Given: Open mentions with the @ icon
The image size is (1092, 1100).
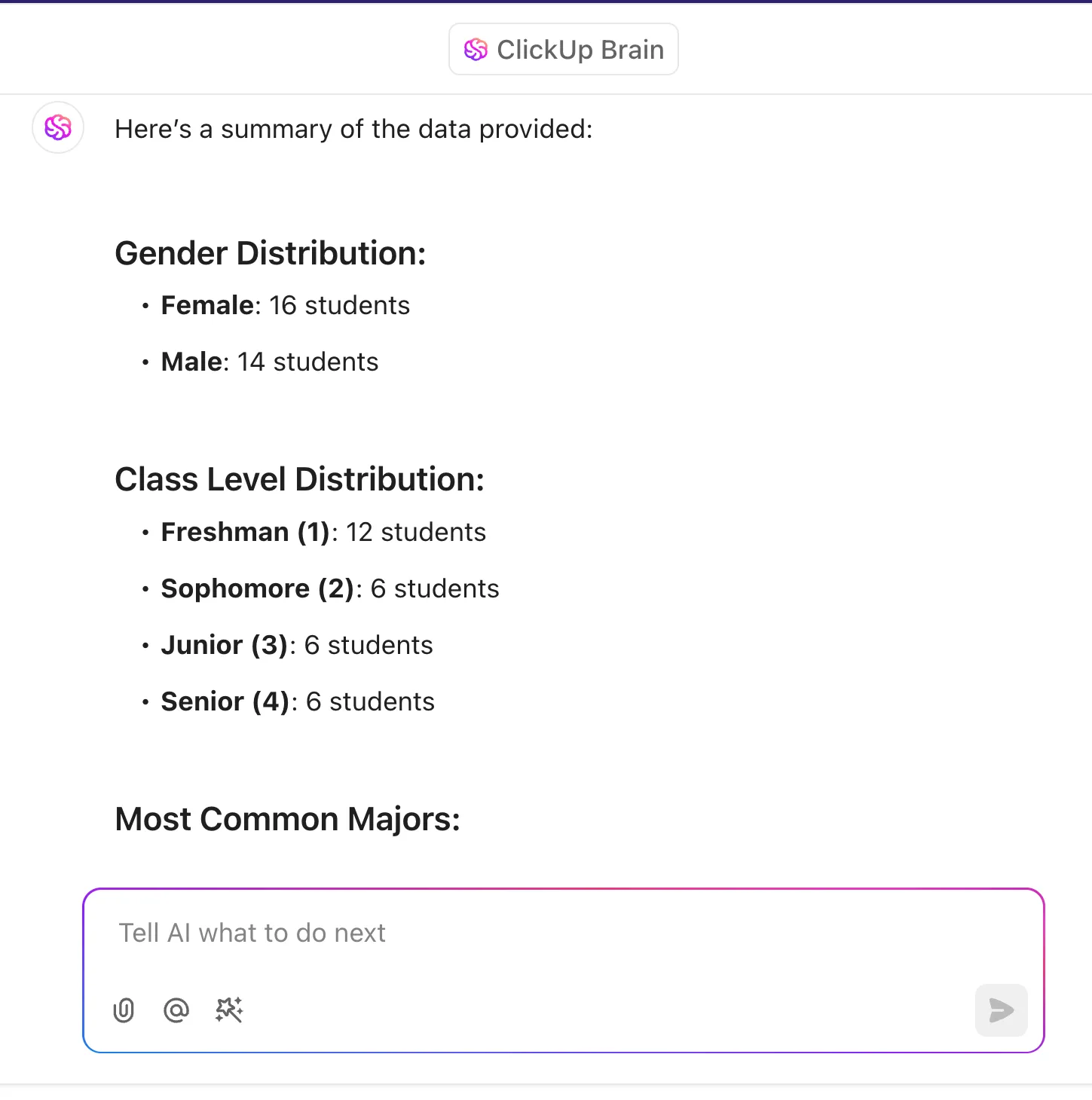Looking at the screenshot, I should 176,1010.
